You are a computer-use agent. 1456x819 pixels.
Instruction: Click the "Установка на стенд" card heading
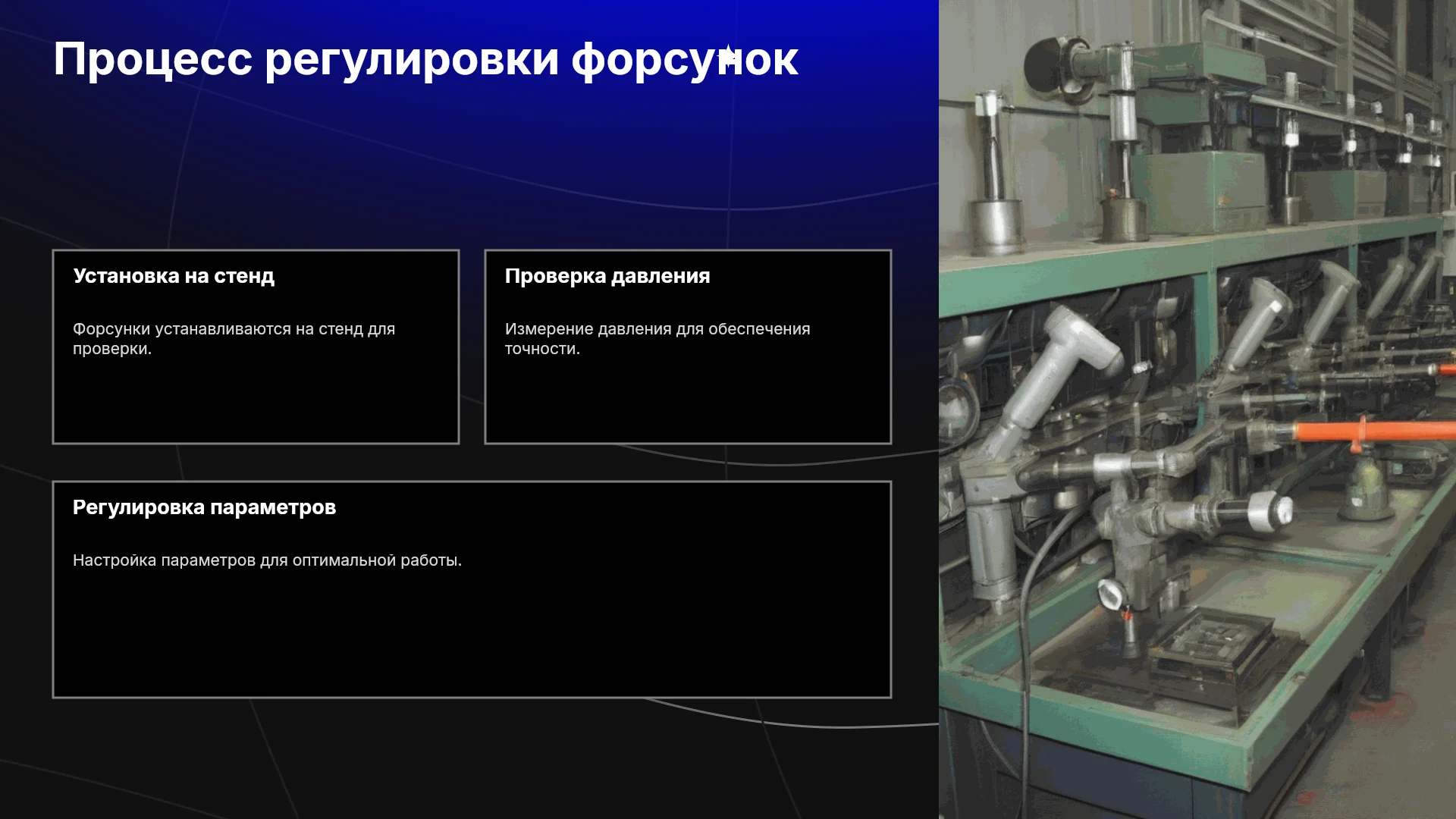(x=174, y=276)
